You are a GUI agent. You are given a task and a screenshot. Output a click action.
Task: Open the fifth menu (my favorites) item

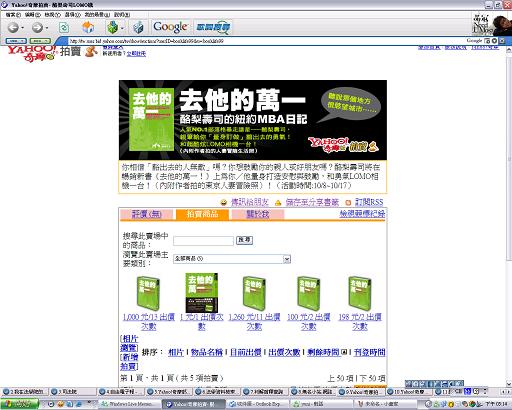point(97,15)
